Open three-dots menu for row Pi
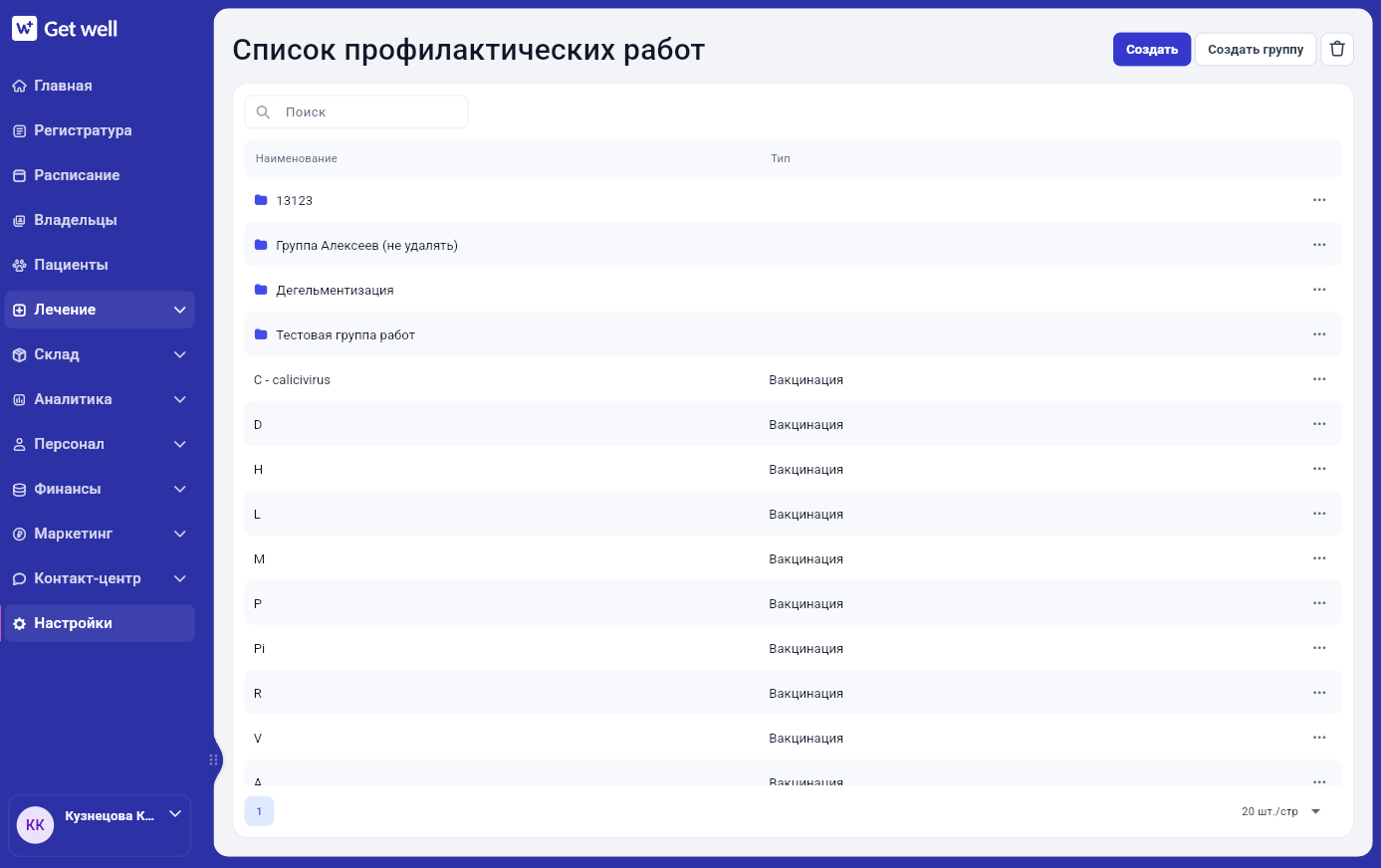1381x868 pixels. pyautogui.click(x=1319, y=648)
